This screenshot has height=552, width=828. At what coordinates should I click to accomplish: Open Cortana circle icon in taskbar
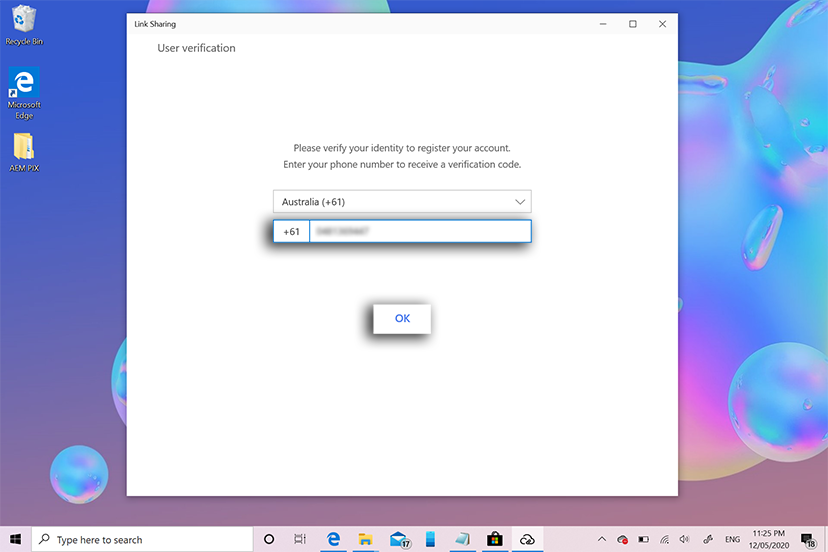coord(269,539)
